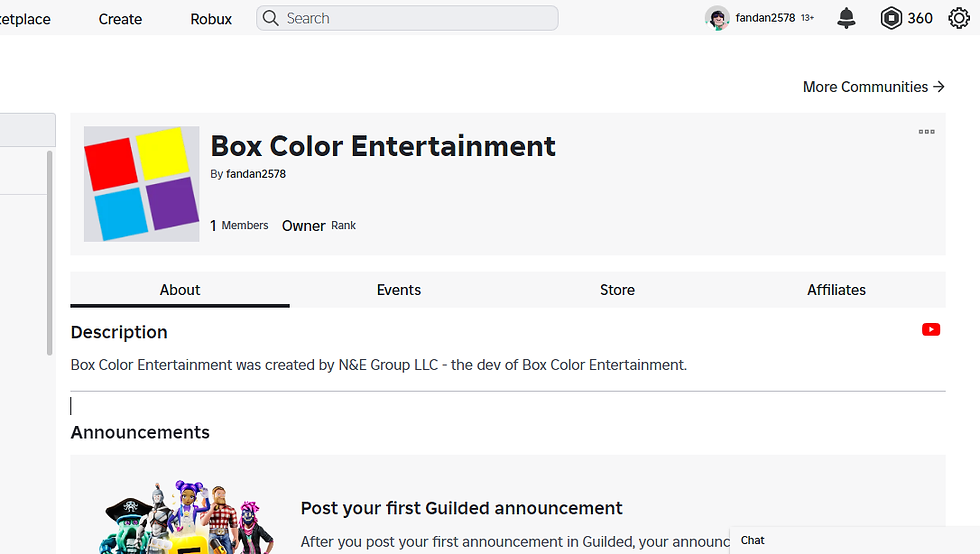980x554 pixels.
Task: Click the search magnifier icon
Action: tap(271, 18)
